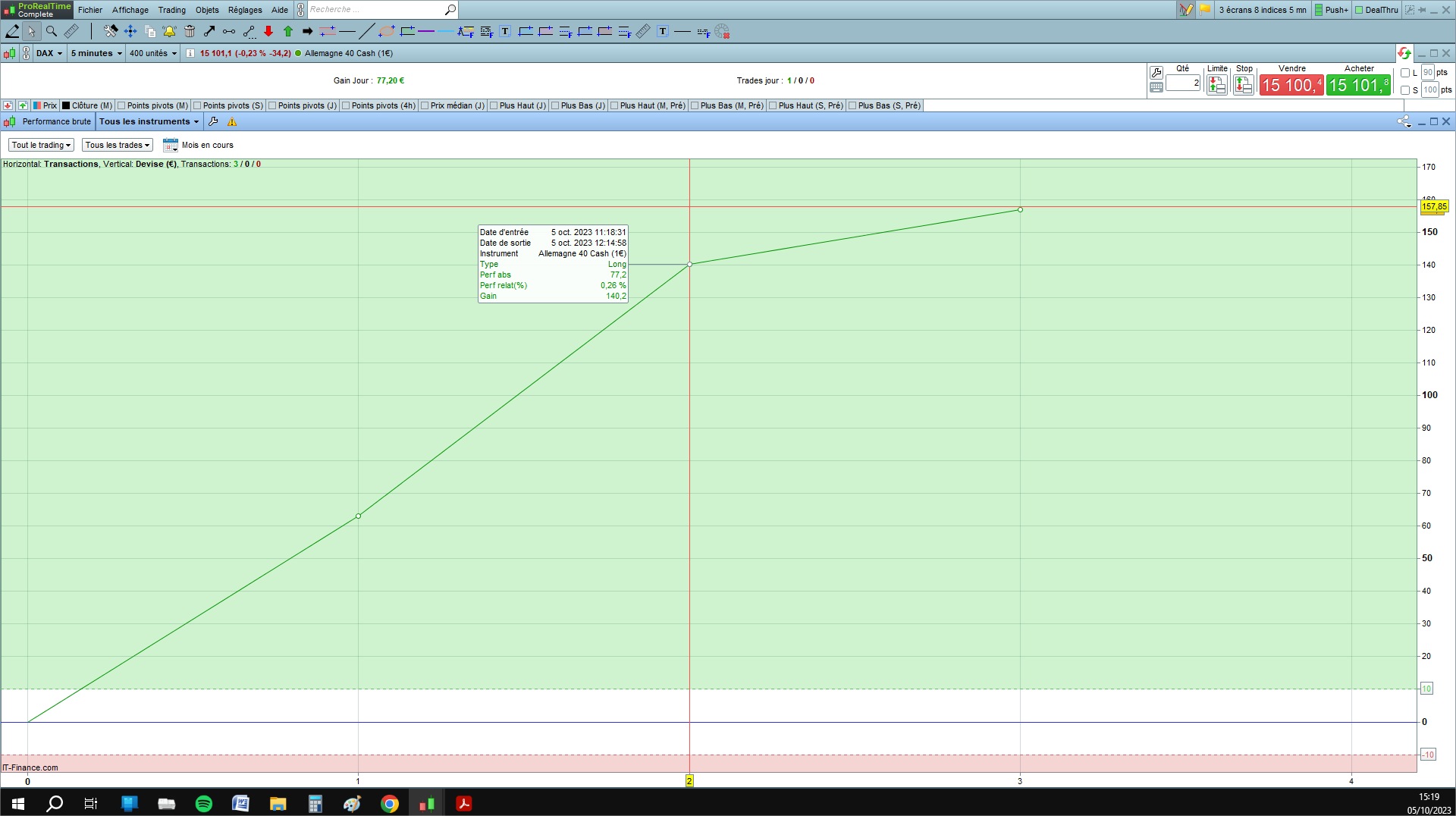Insert a green up arrow marker
The height and width of the screenshot is (816, 1456).
click(x=288, y=31)
